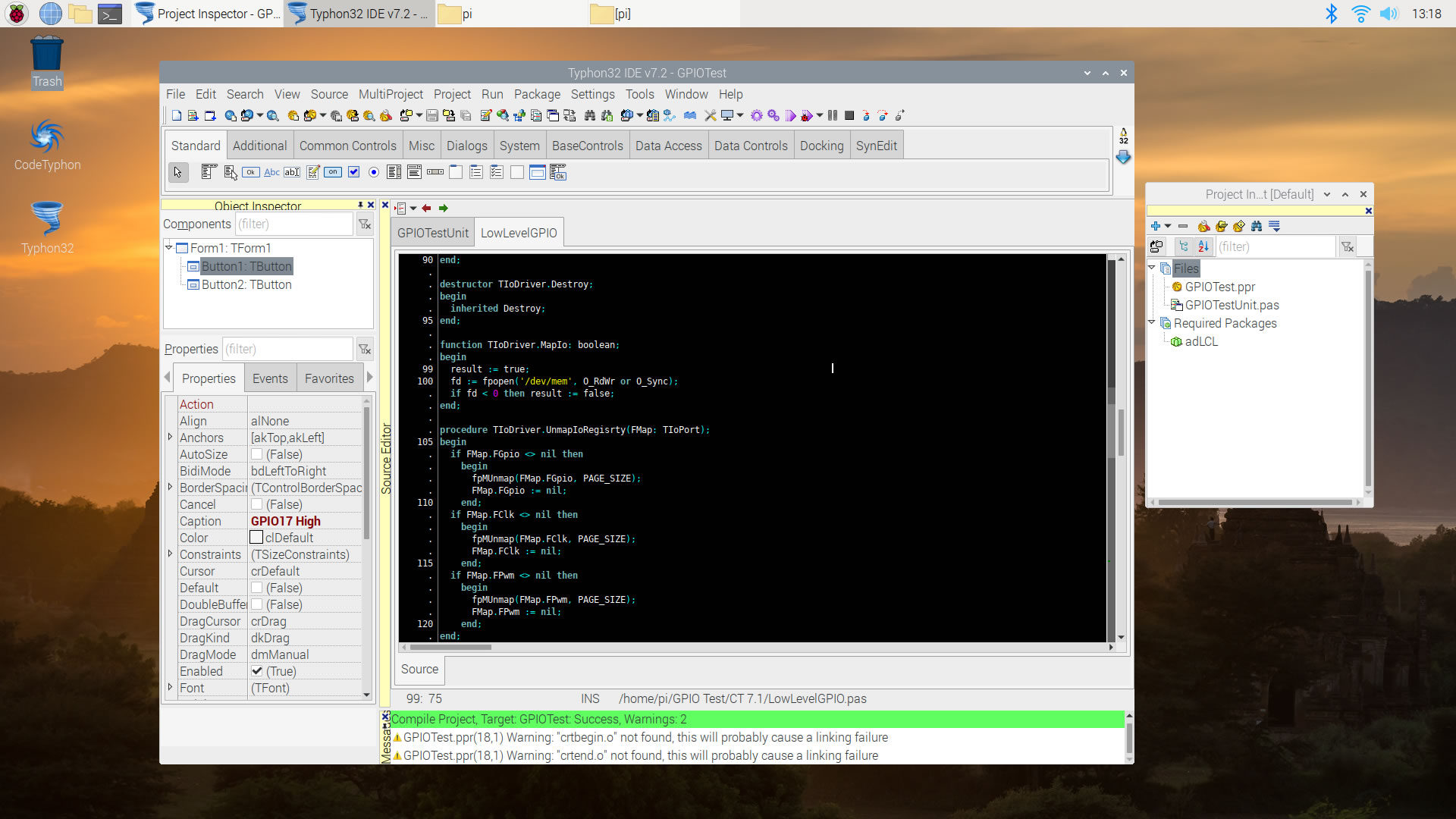Open the Package menu
This screenshot has height=819, width=1456.
tap(537, 94)
